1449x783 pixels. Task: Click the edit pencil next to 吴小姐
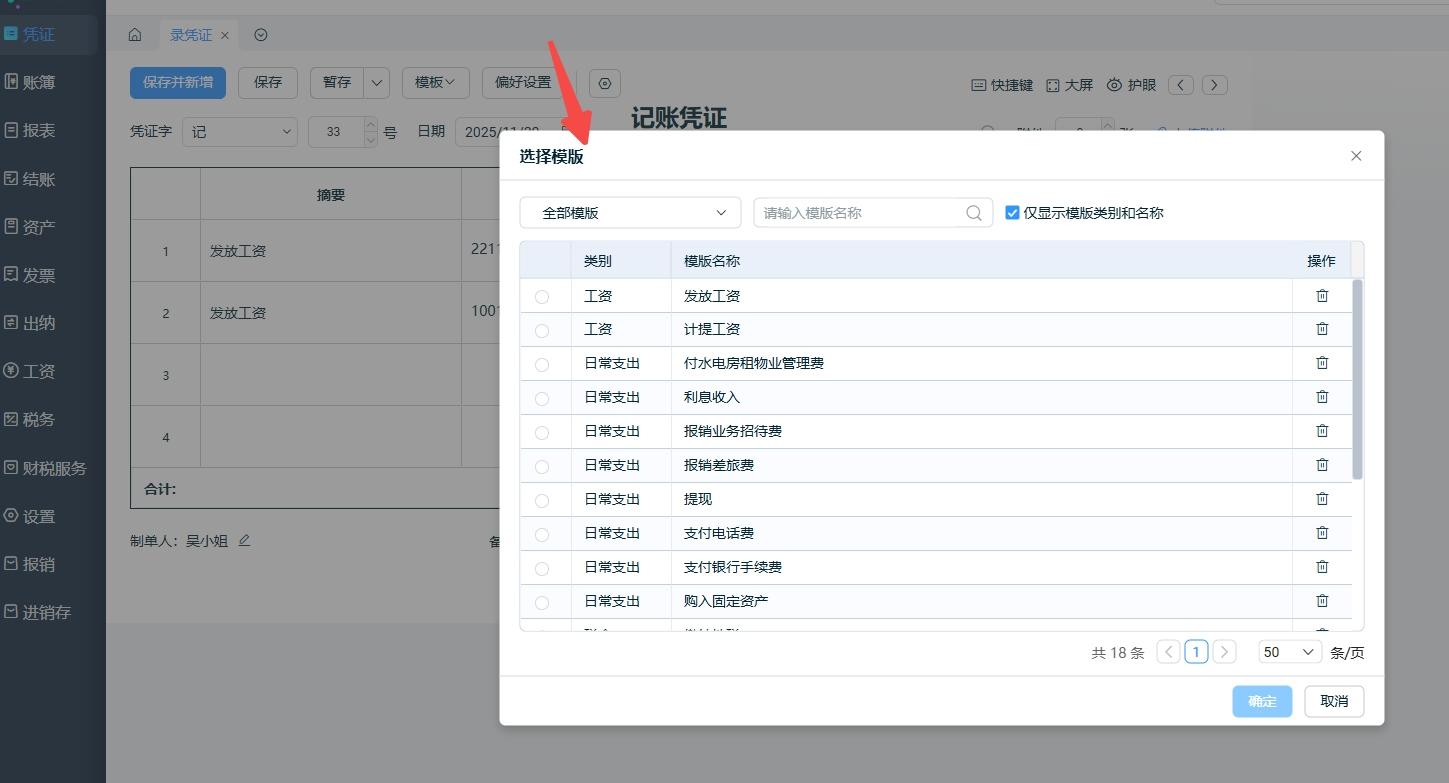point(244,541)
